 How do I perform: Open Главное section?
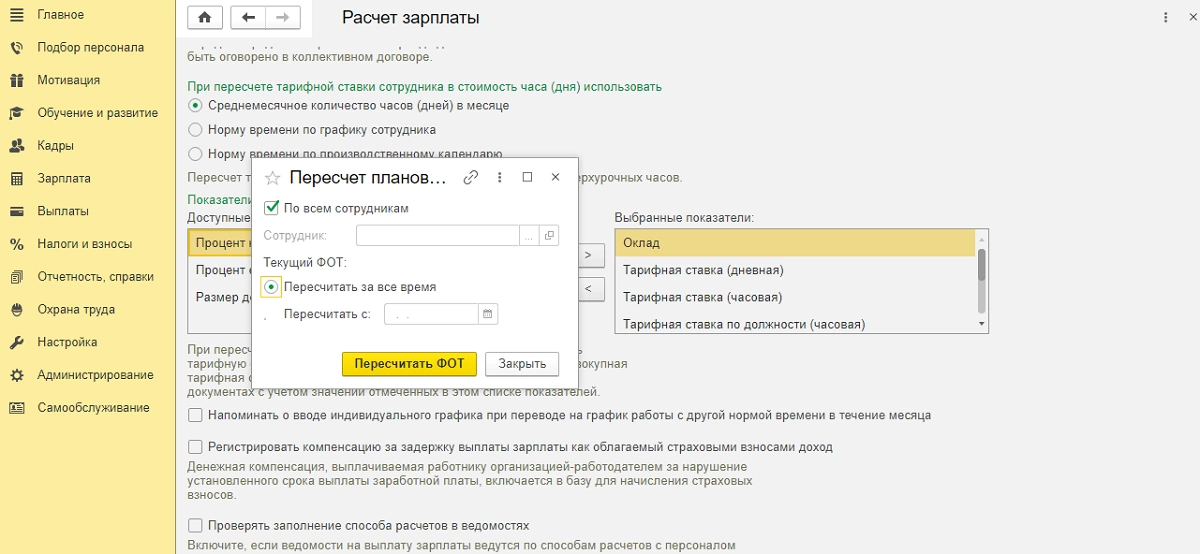click(61, 15)
